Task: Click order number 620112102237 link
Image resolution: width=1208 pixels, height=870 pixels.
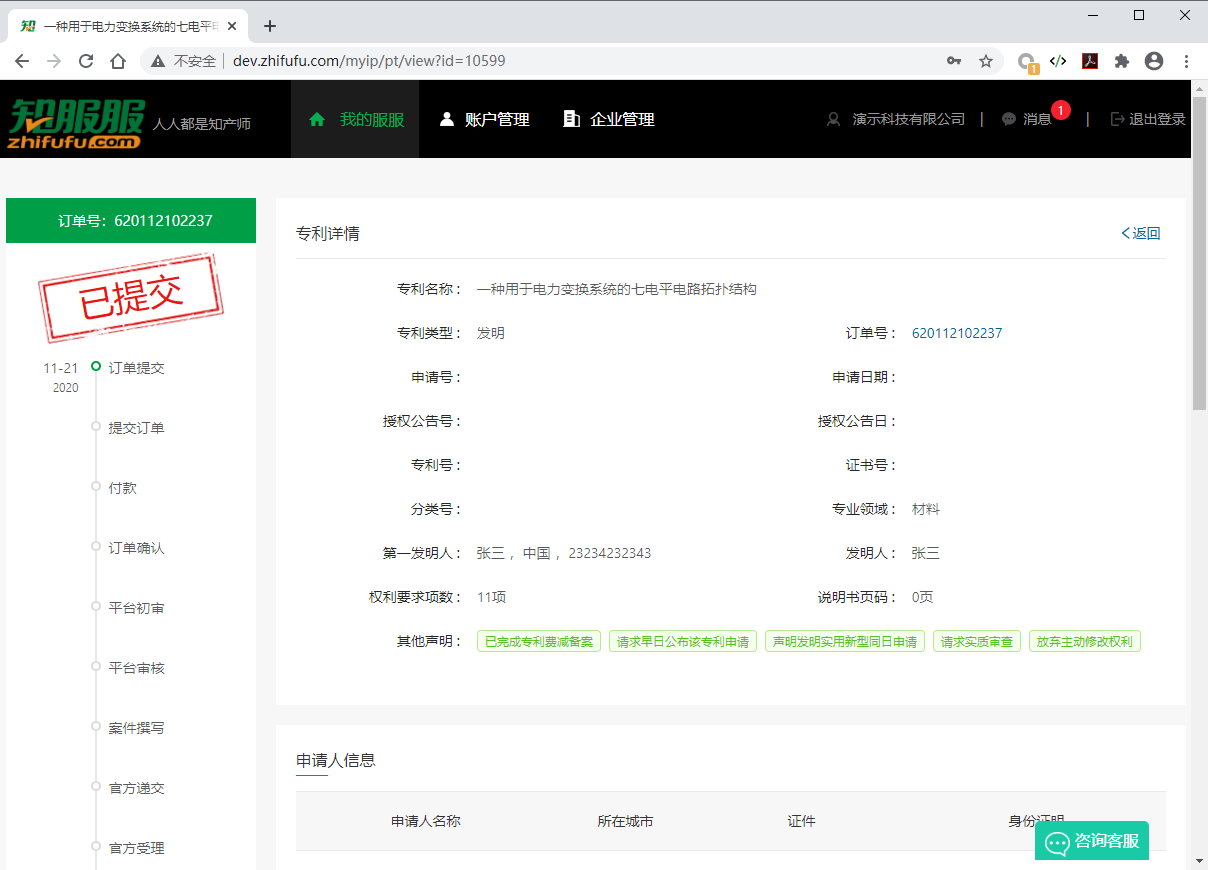Action: click(x=957, y=333)
